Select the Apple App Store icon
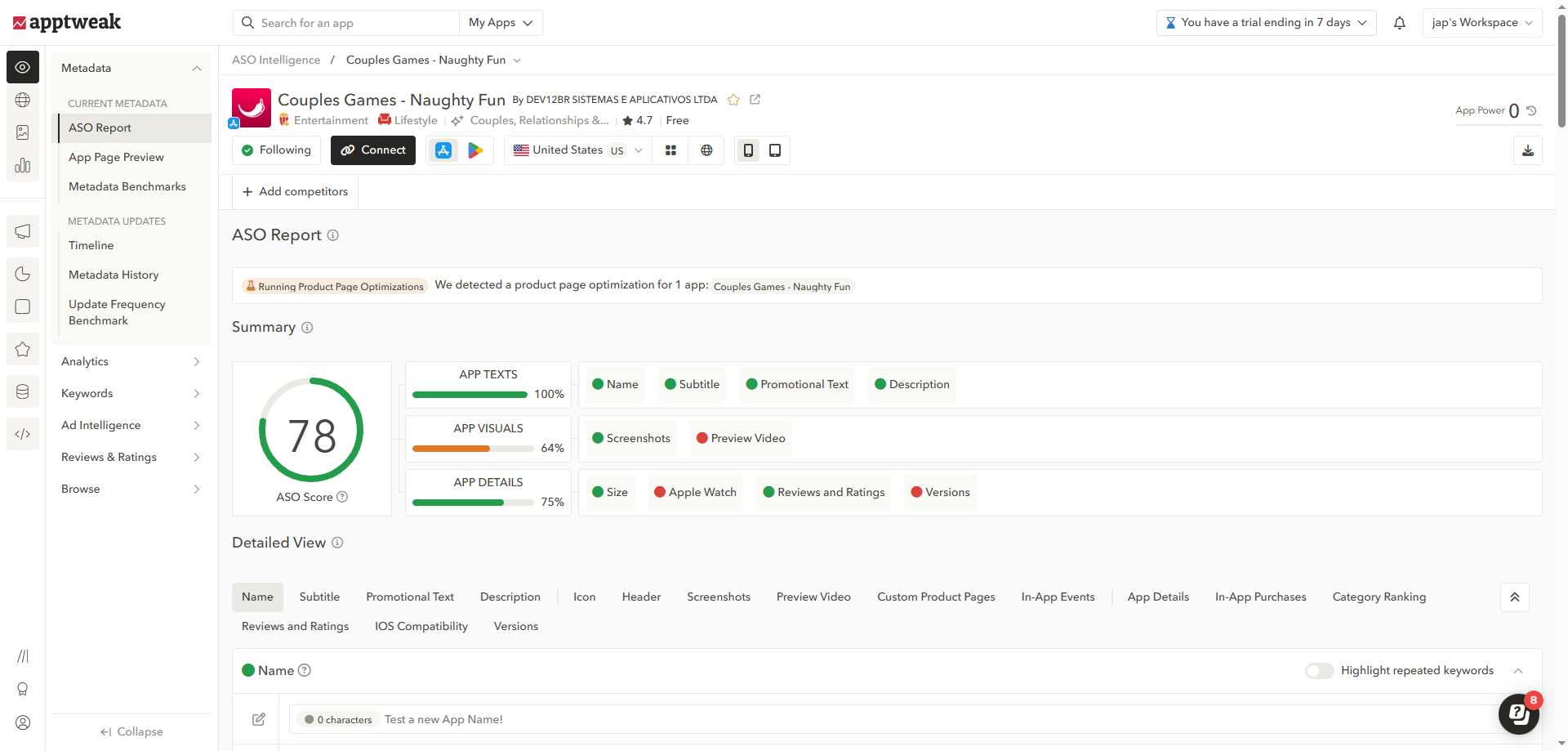Screen dimensions: 1568x751 pyautogui.click(x=443, y=150)
